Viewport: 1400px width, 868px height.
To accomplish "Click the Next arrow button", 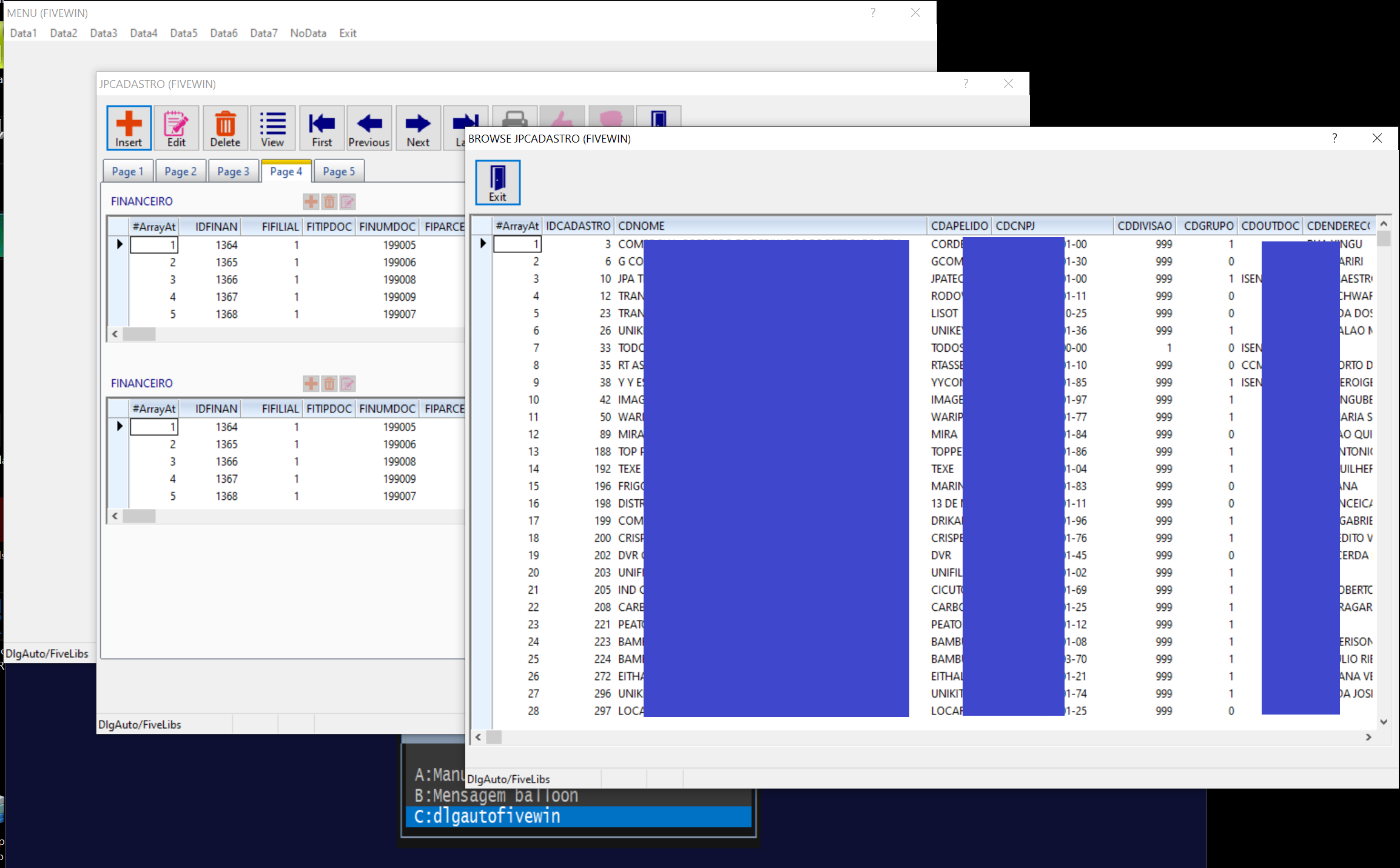I will (418, 128).
